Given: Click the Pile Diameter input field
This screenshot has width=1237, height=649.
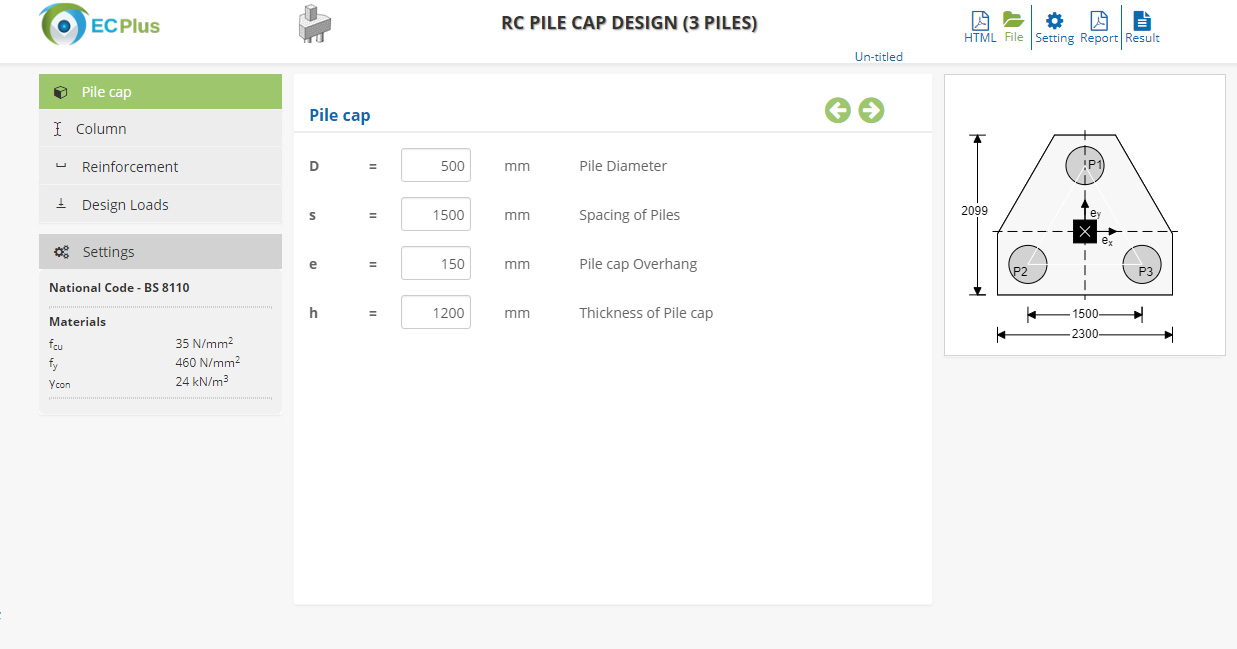Looking at the screenshot, I should pos(436,166).
